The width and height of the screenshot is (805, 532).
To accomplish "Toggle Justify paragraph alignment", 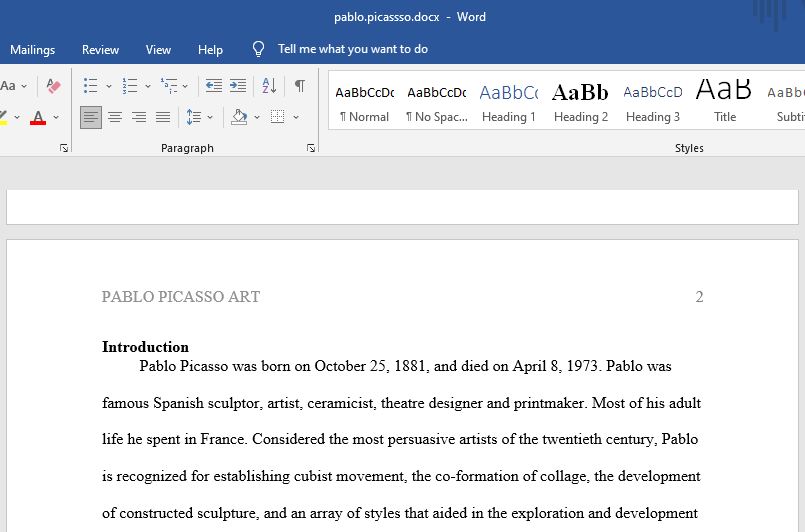I will (x=163, y=117).
